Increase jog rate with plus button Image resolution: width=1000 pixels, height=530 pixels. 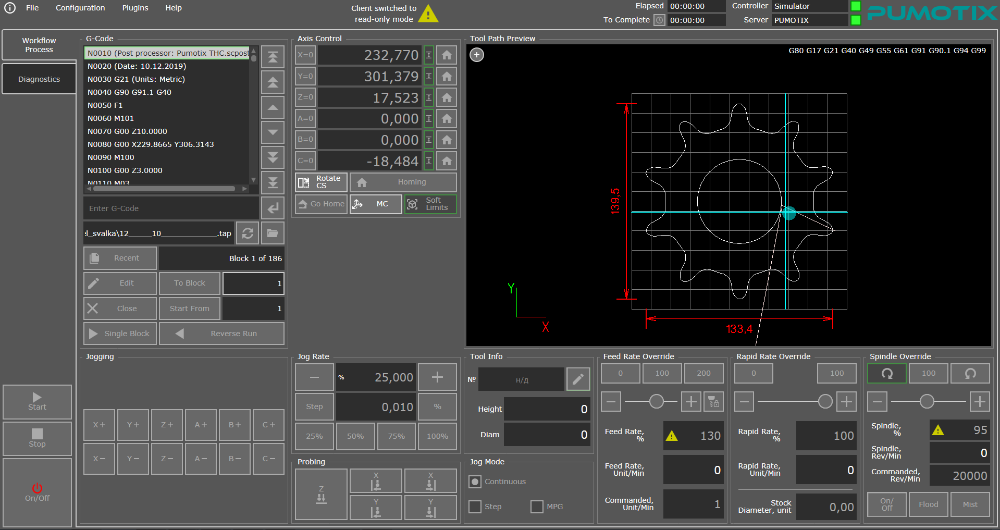438,377
